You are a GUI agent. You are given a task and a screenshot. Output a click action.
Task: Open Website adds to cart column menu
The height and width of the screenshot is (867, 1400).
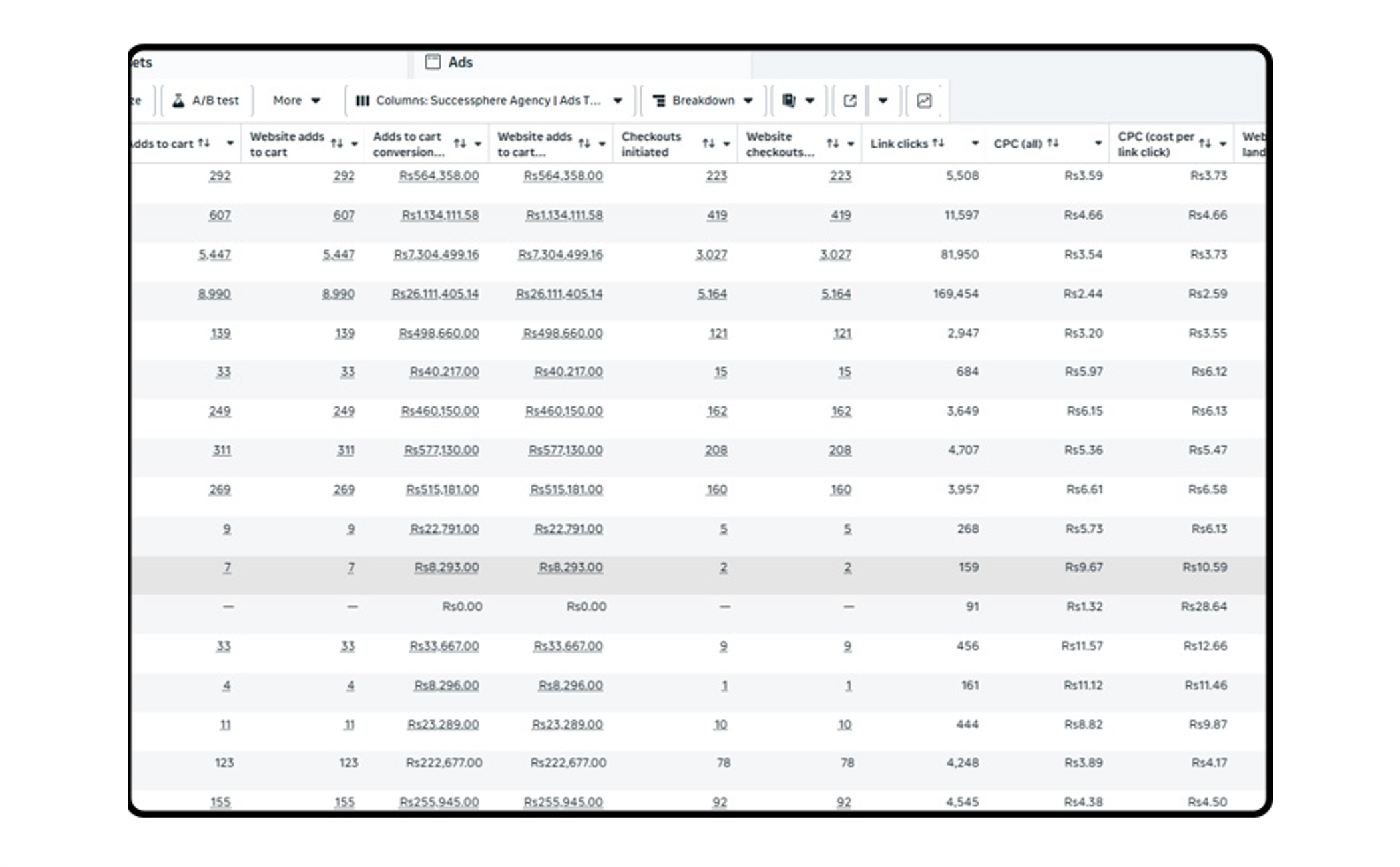coord(355,144)
